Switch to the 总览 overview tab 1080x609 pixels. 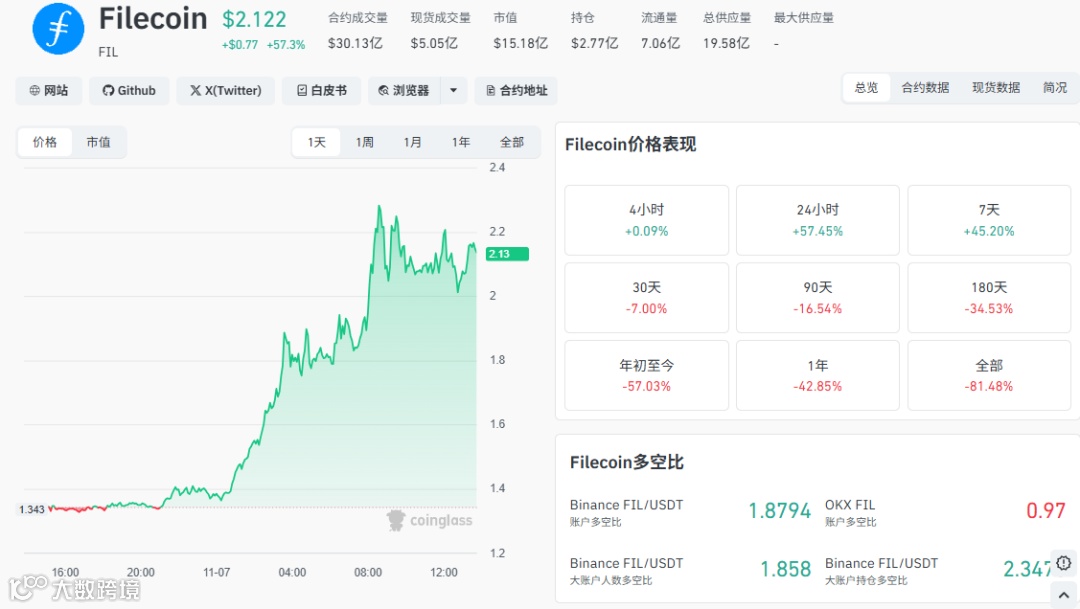[866, 87]
